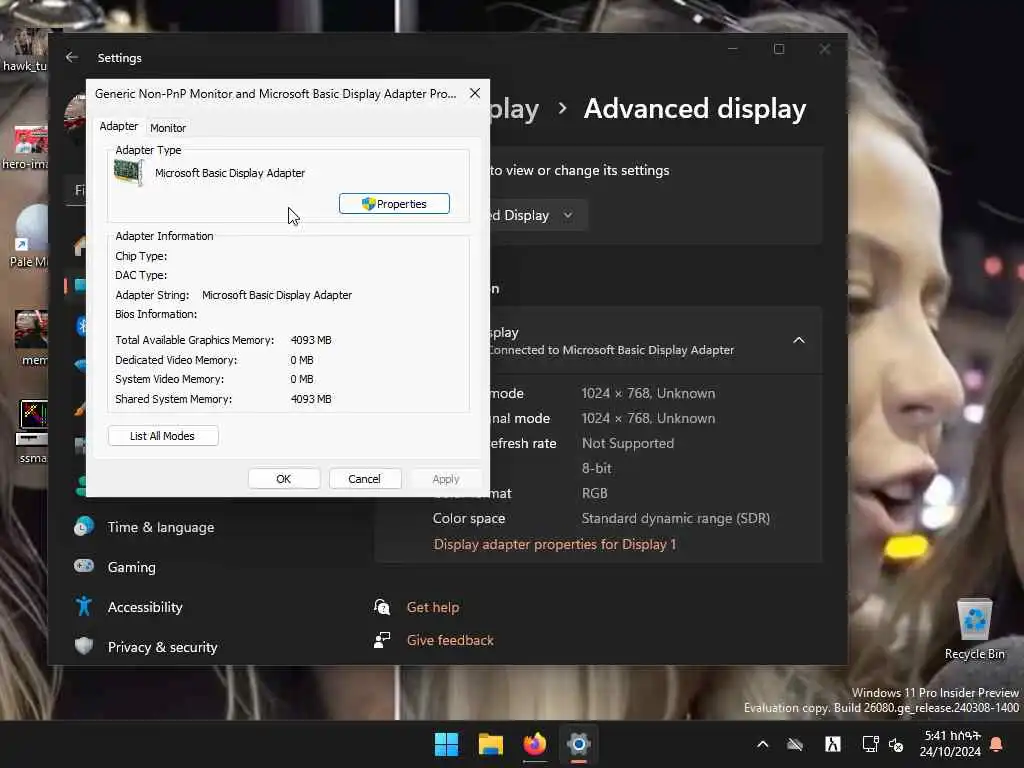The height and width of the screenshot is (768, 1024).
Task: Open Accessibility settings
Action: click(x=145, y=607)
